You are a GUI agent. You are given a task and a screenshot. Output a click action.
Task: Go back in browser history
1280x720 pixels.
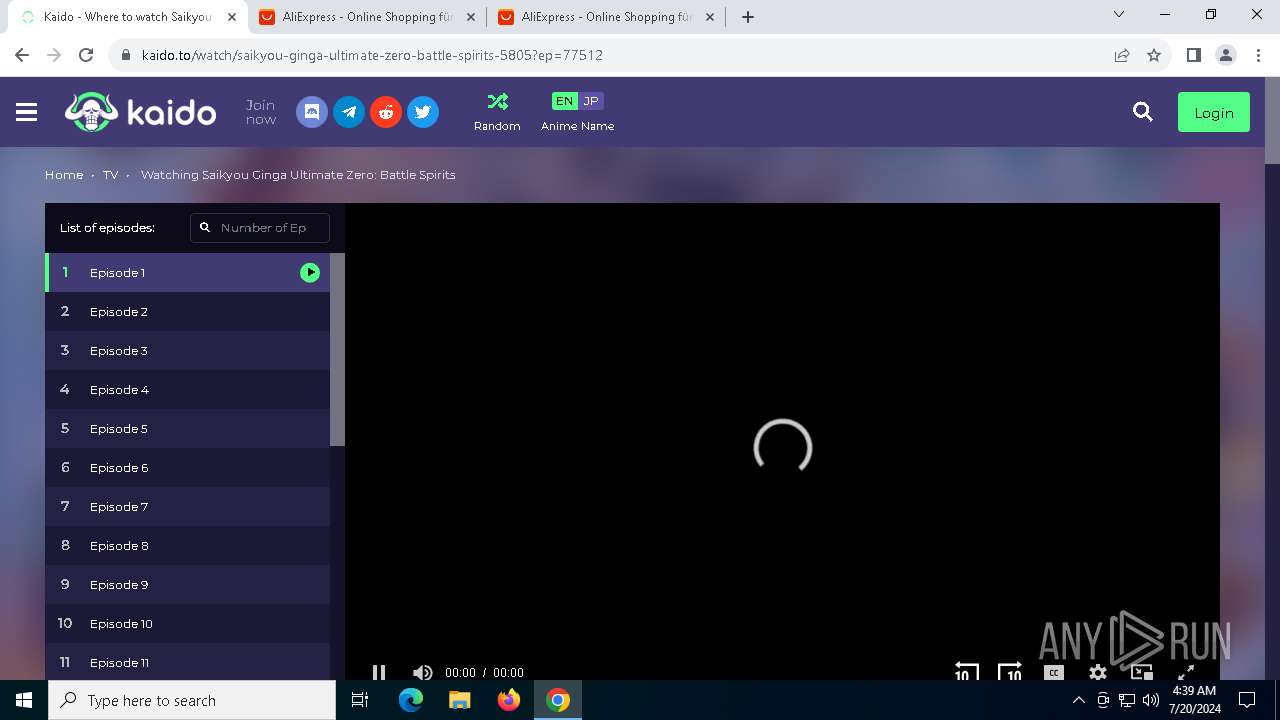pyautogui.click(x=22, y=55)
